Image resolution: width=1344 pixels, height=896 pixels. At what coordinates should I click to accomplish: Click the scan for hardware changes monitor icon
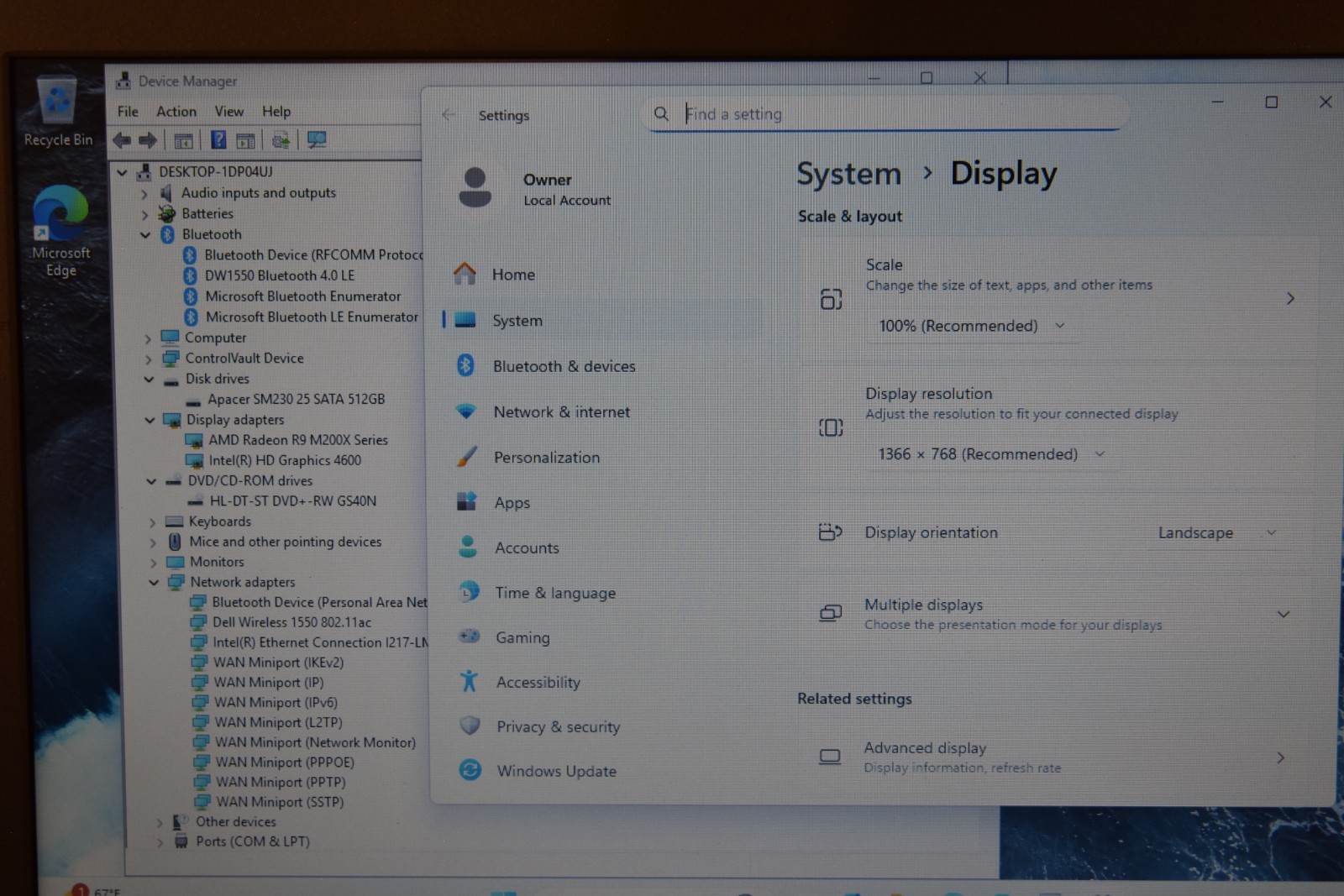[317, 140]
